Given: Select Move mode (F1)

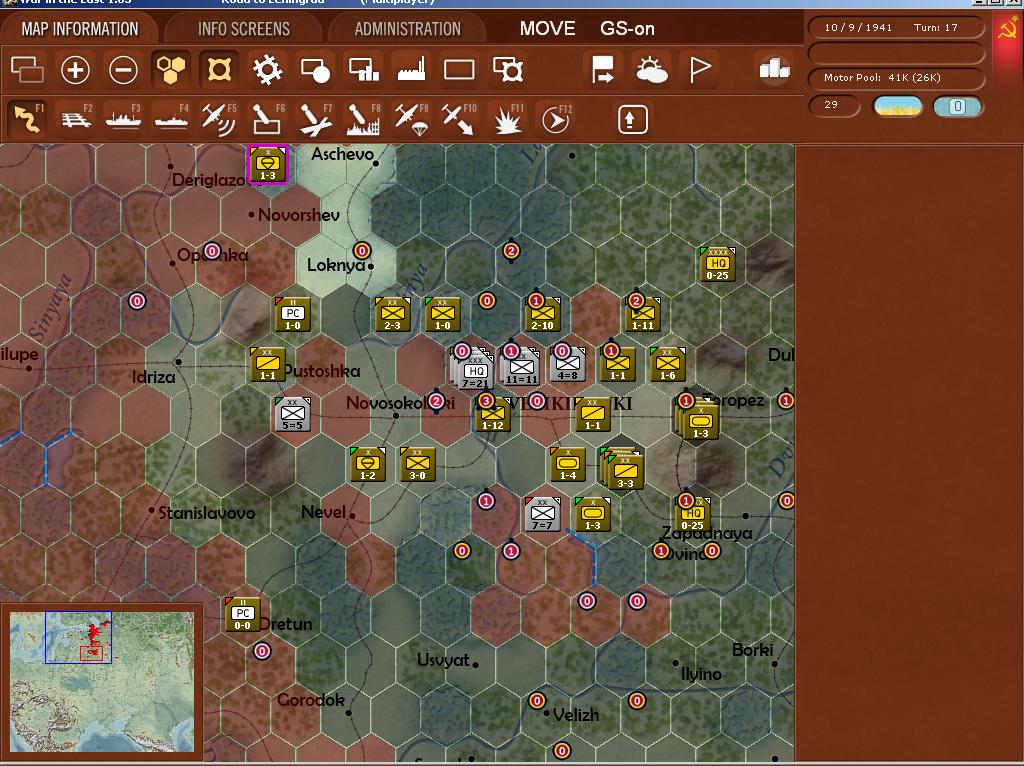Looking at the screenshot, I should pyautogui.click(x=29, y=119).
